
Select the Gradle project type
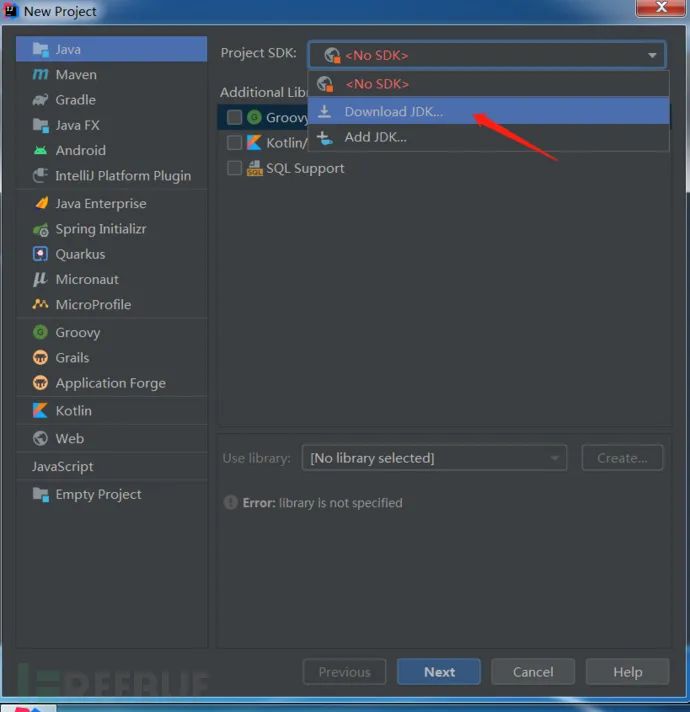tap(111, 100)
